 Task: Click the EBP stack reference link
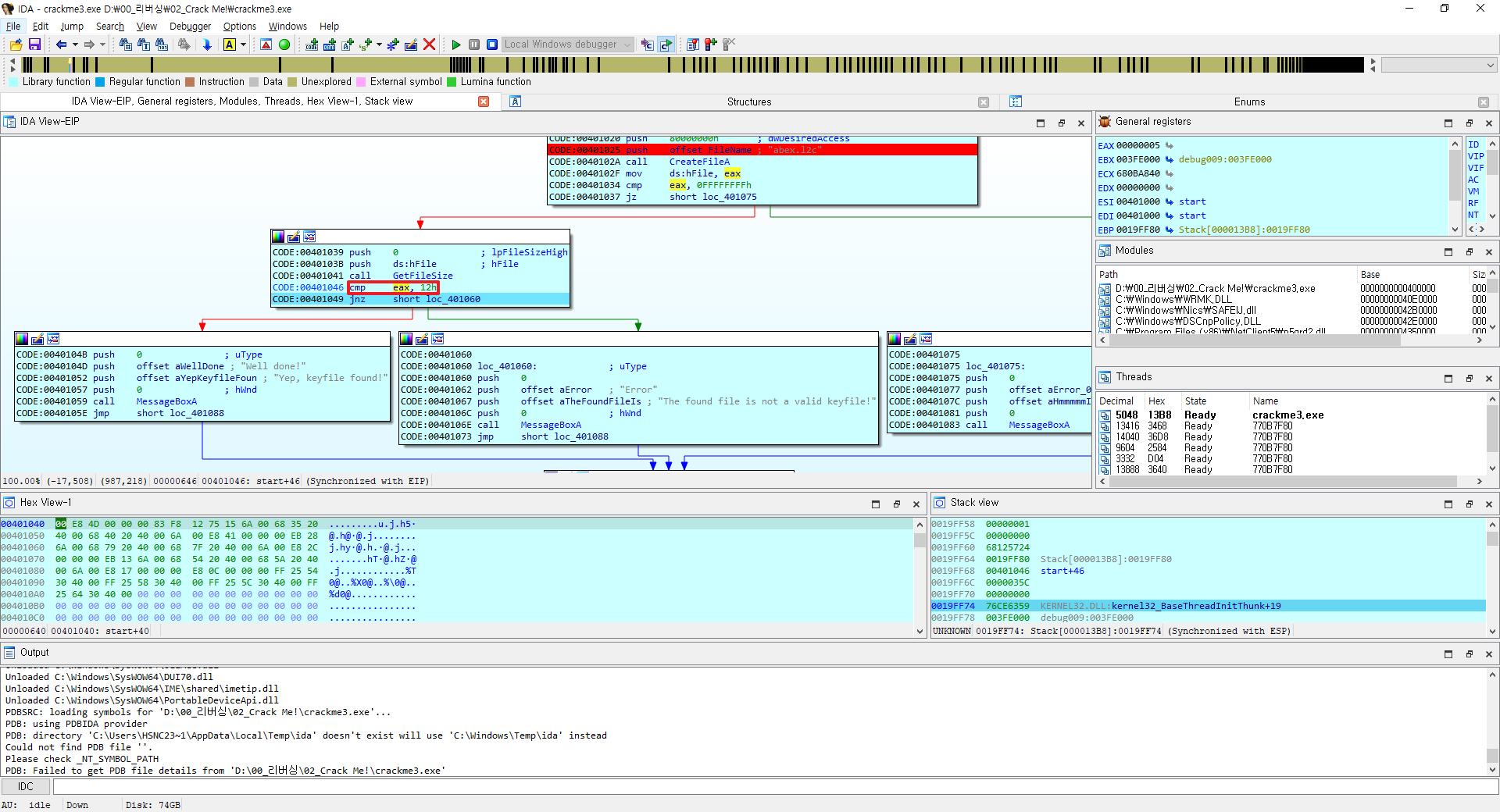(x=1244, y=230)
